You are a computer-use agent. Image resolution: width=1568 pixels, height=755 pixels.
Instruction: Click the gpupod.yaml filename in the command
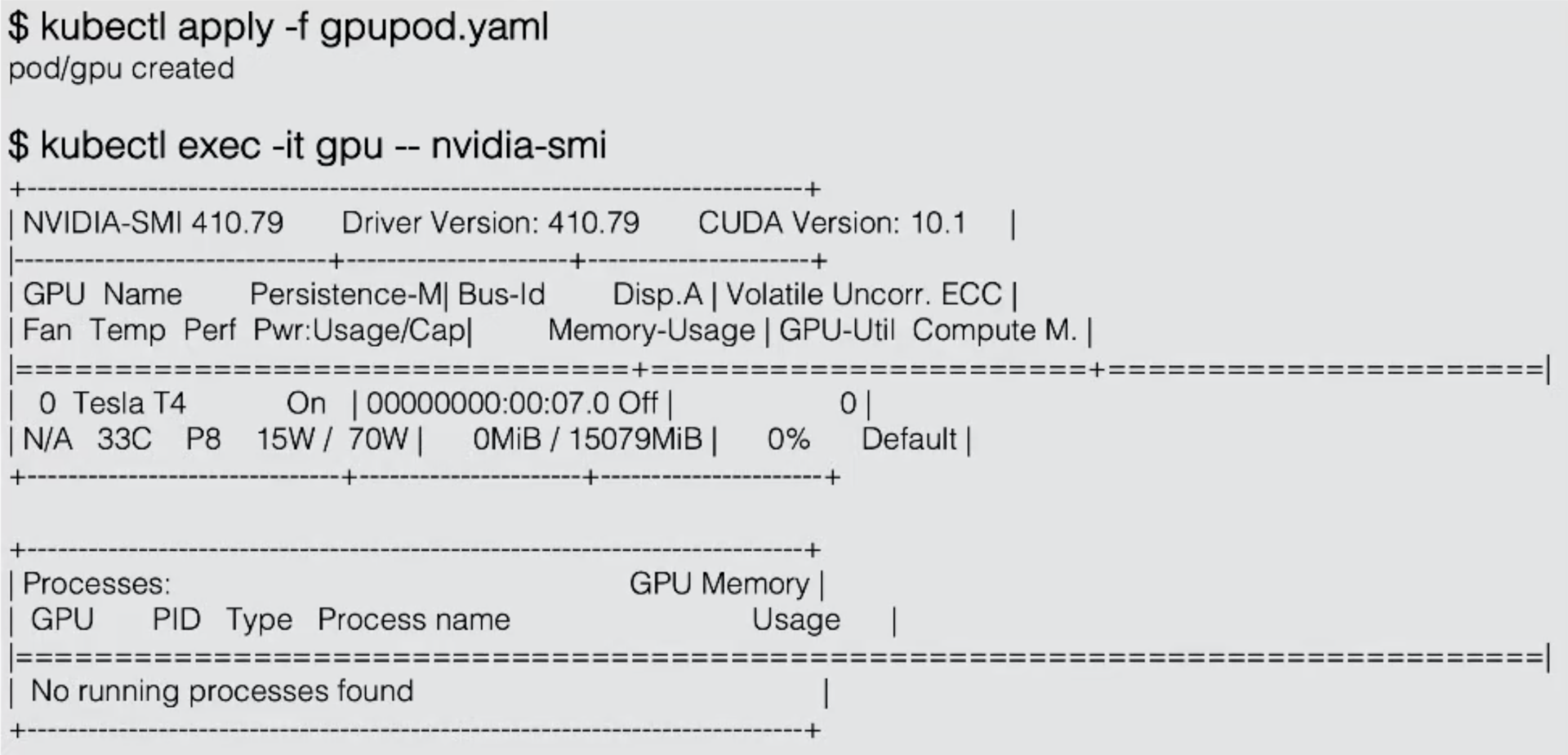(x=434, y=28)
